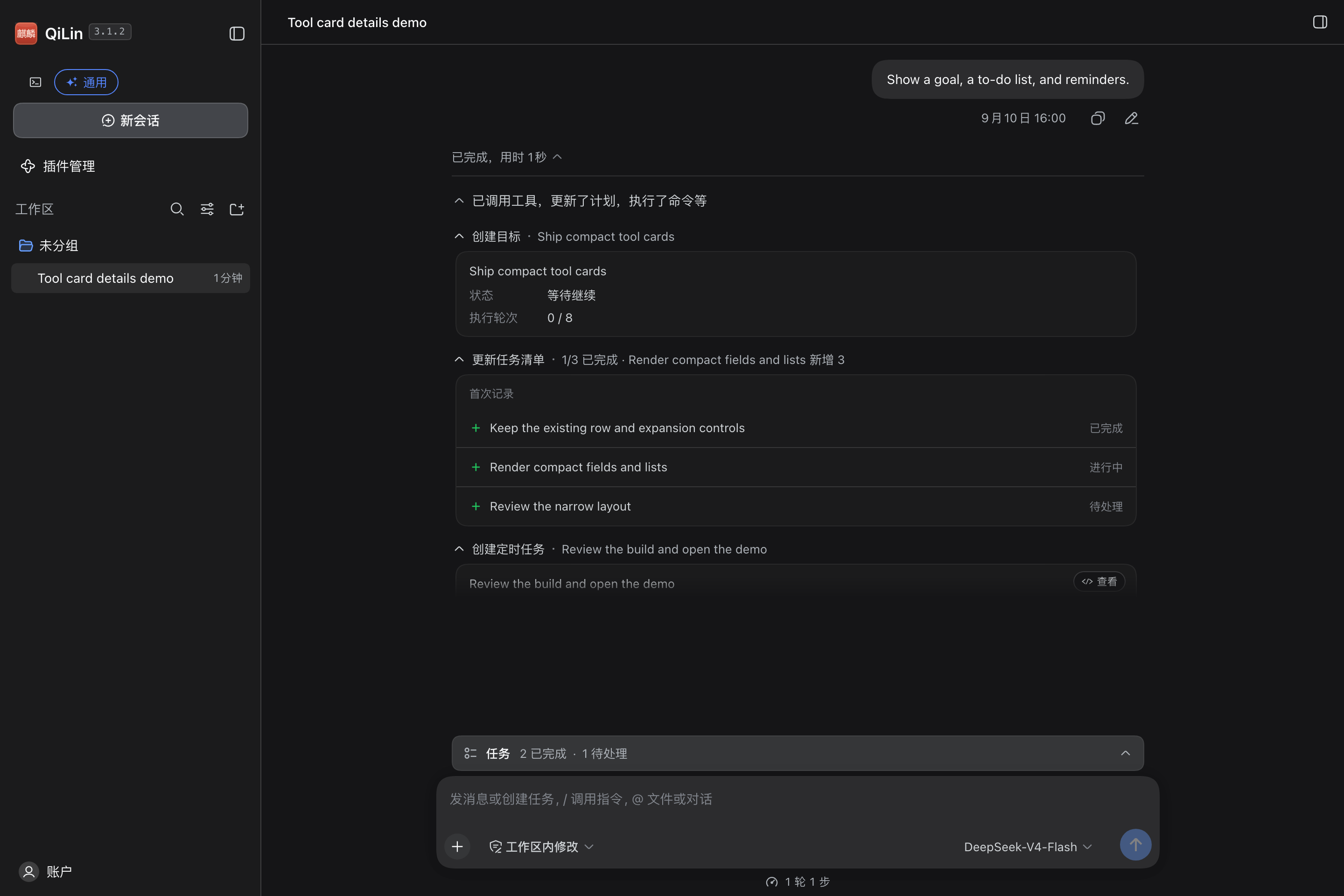Open the DeepSeek-V4-Flash model dropdown
This screenshot has height=896, width=1344.
pyautogui.click(x=1028, y=847)
